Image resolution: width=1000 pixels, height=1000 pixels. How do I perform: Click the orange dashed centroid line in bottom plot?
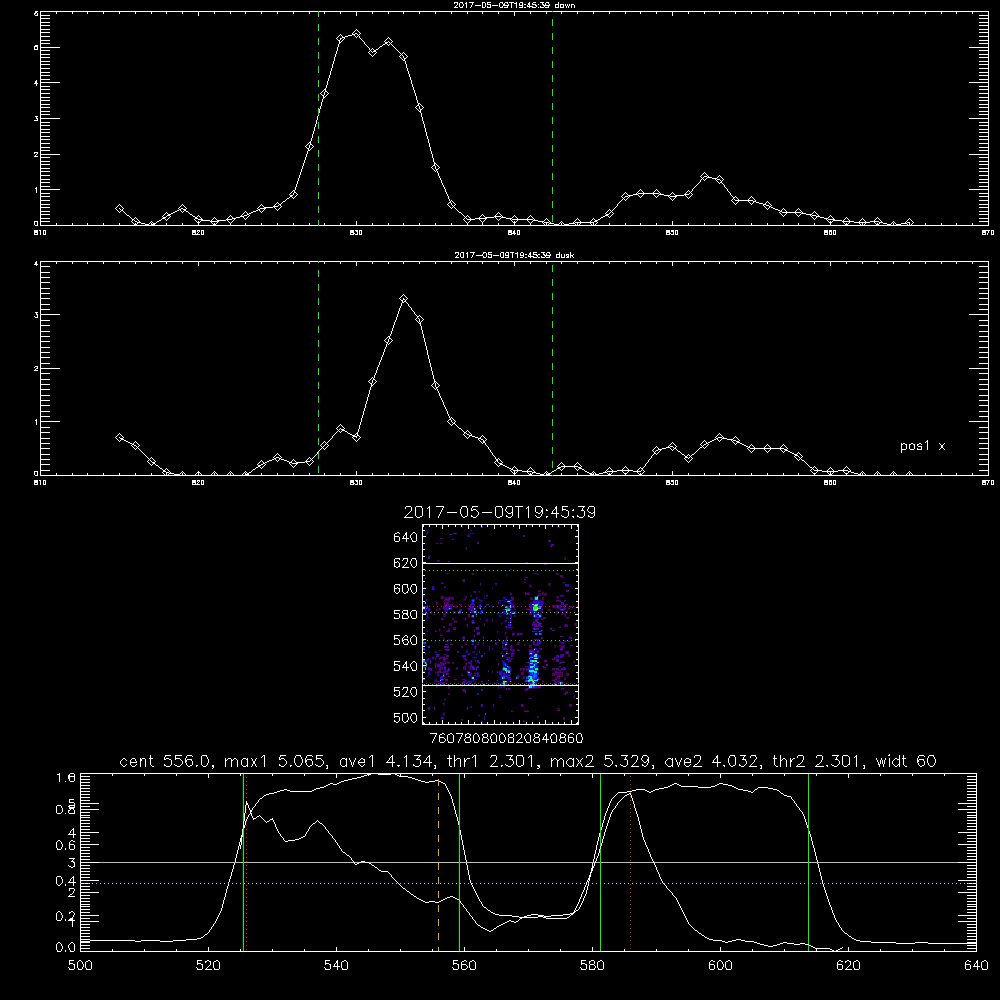[x=439, y=864]
